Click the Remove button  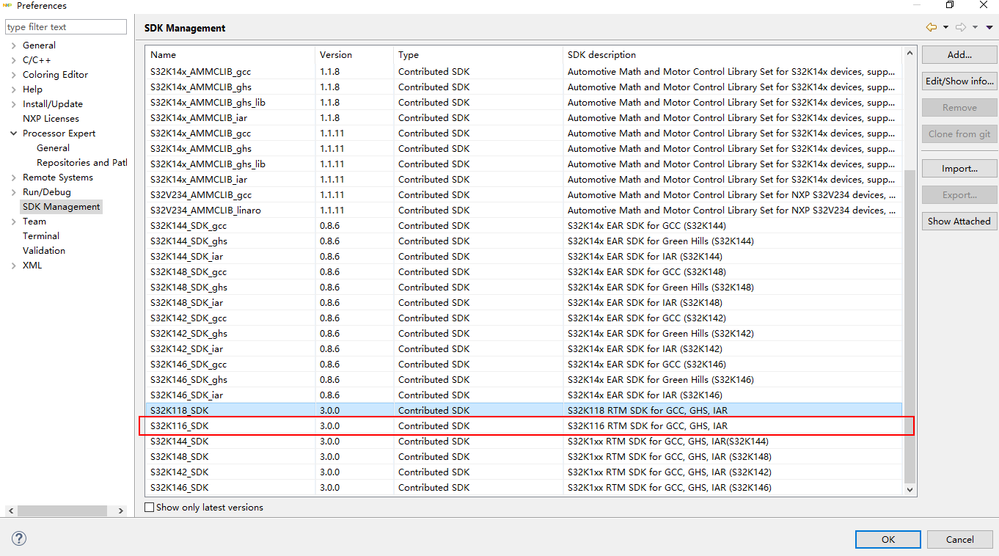[959, 108]
